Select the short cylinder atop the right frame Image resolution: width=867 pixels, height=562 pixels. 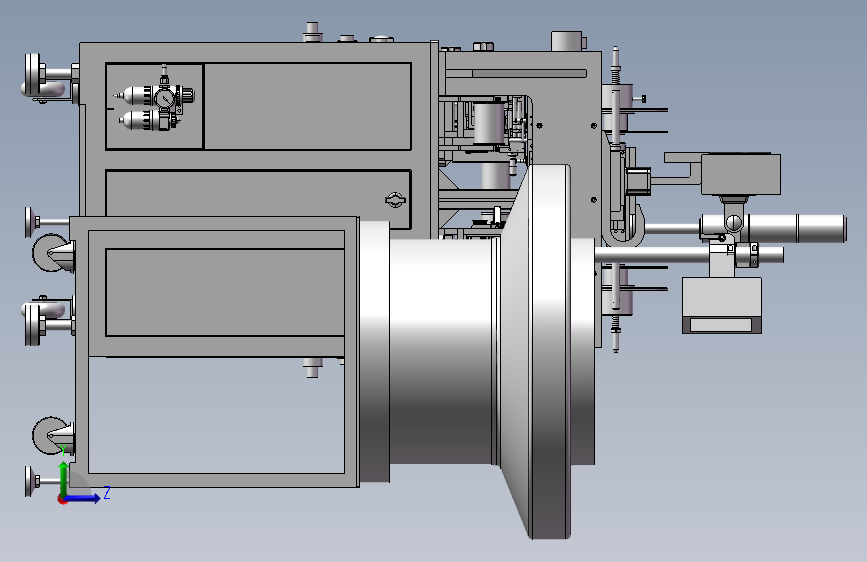pyautogui.click(x=568, y=41)
